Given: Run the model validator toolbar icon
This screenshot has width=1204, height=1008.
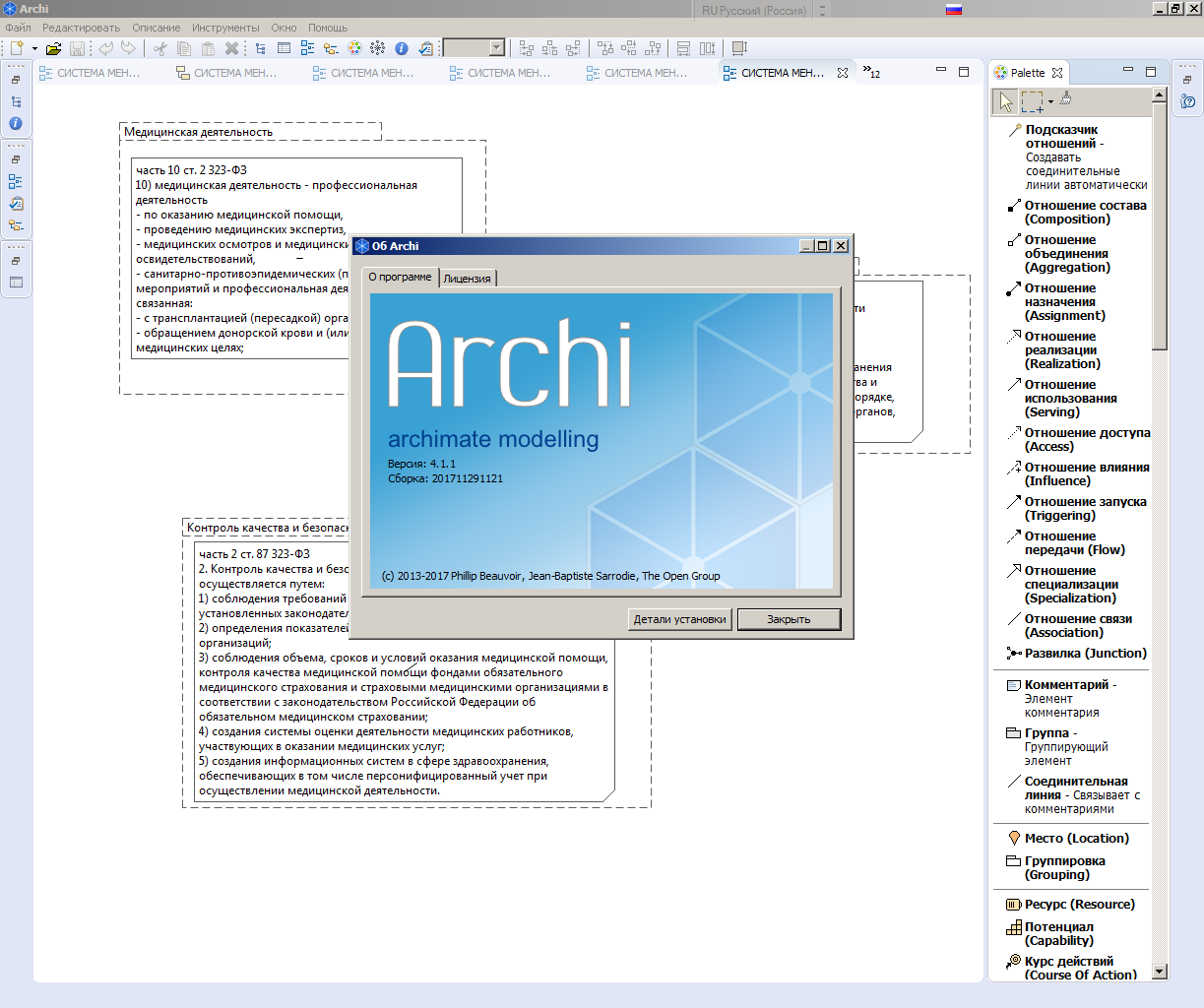Looking at the screenshot, I should 427,47.
